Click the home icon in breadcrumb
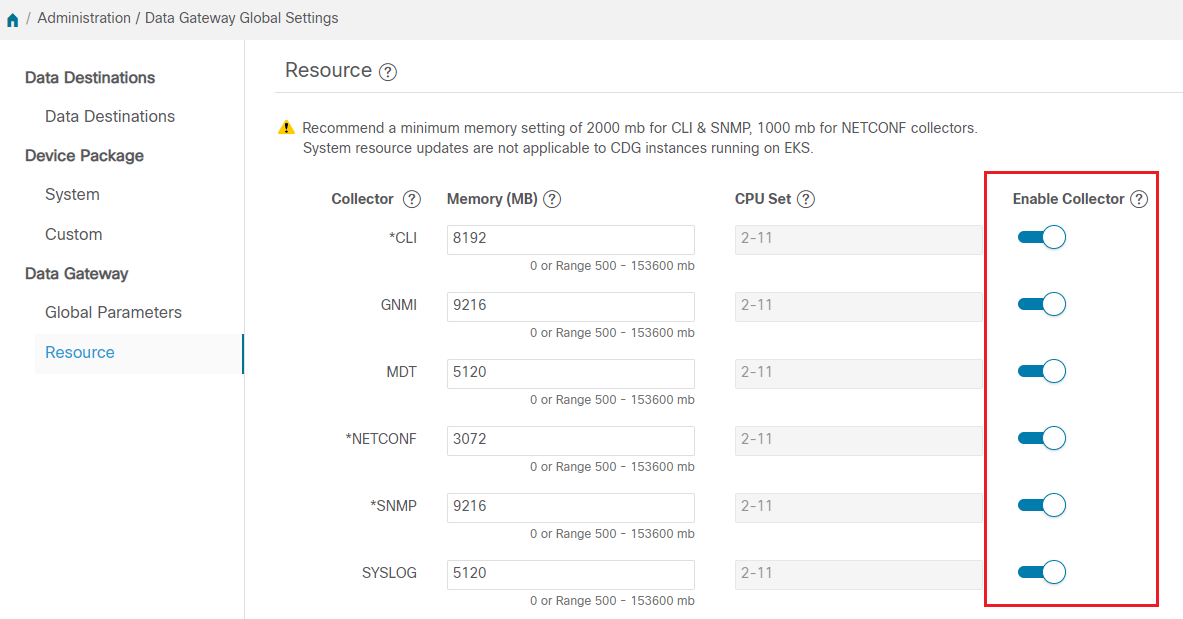 click(12, 19)
